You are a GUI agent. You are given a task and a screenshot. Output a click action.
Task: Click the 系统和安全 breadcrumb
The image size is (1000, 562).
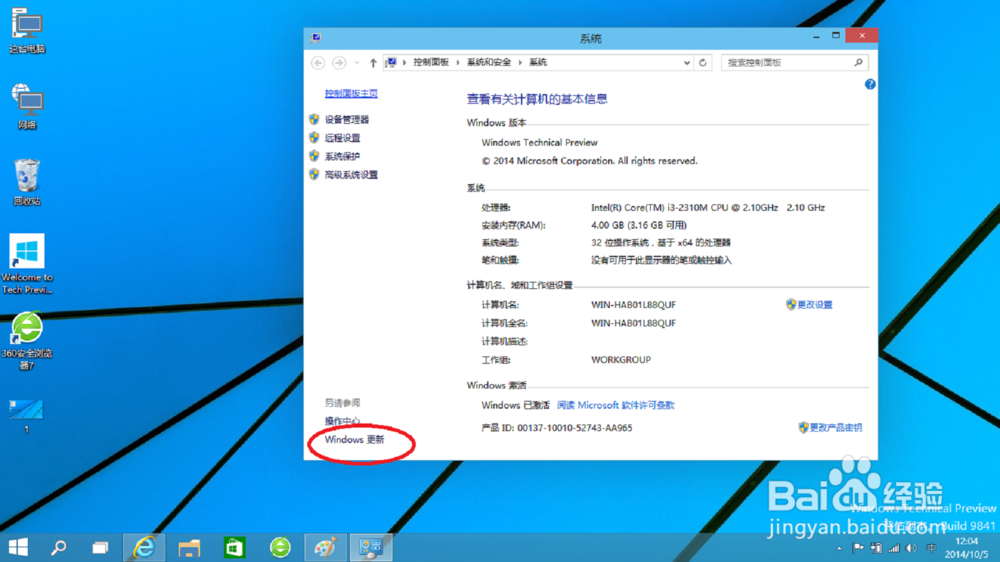[489, 63]
